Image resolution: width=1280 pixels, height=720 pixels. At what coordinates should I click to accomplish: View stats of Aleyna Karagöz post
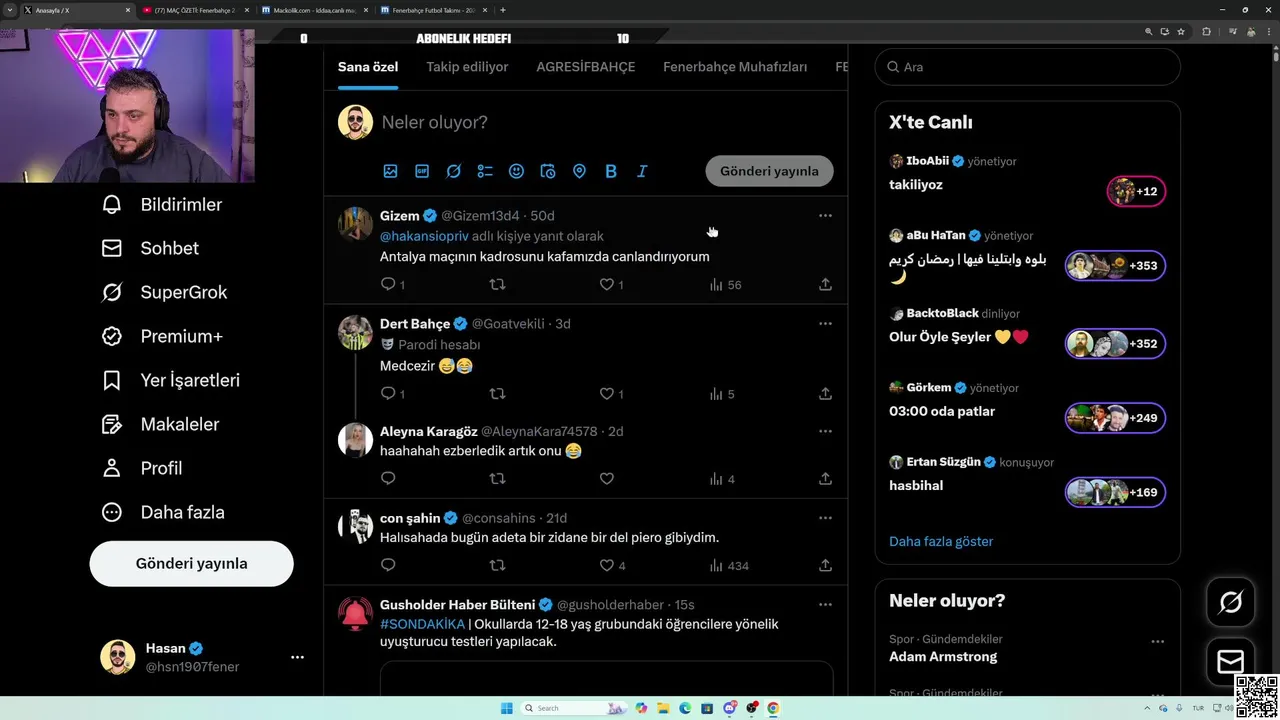tap(722, 479)
